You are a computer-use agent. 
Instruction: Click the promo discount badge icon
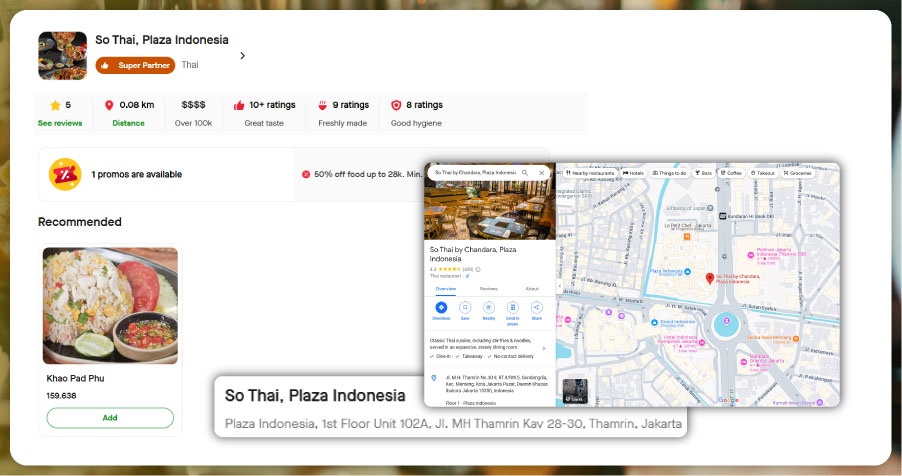click(64, 174)
